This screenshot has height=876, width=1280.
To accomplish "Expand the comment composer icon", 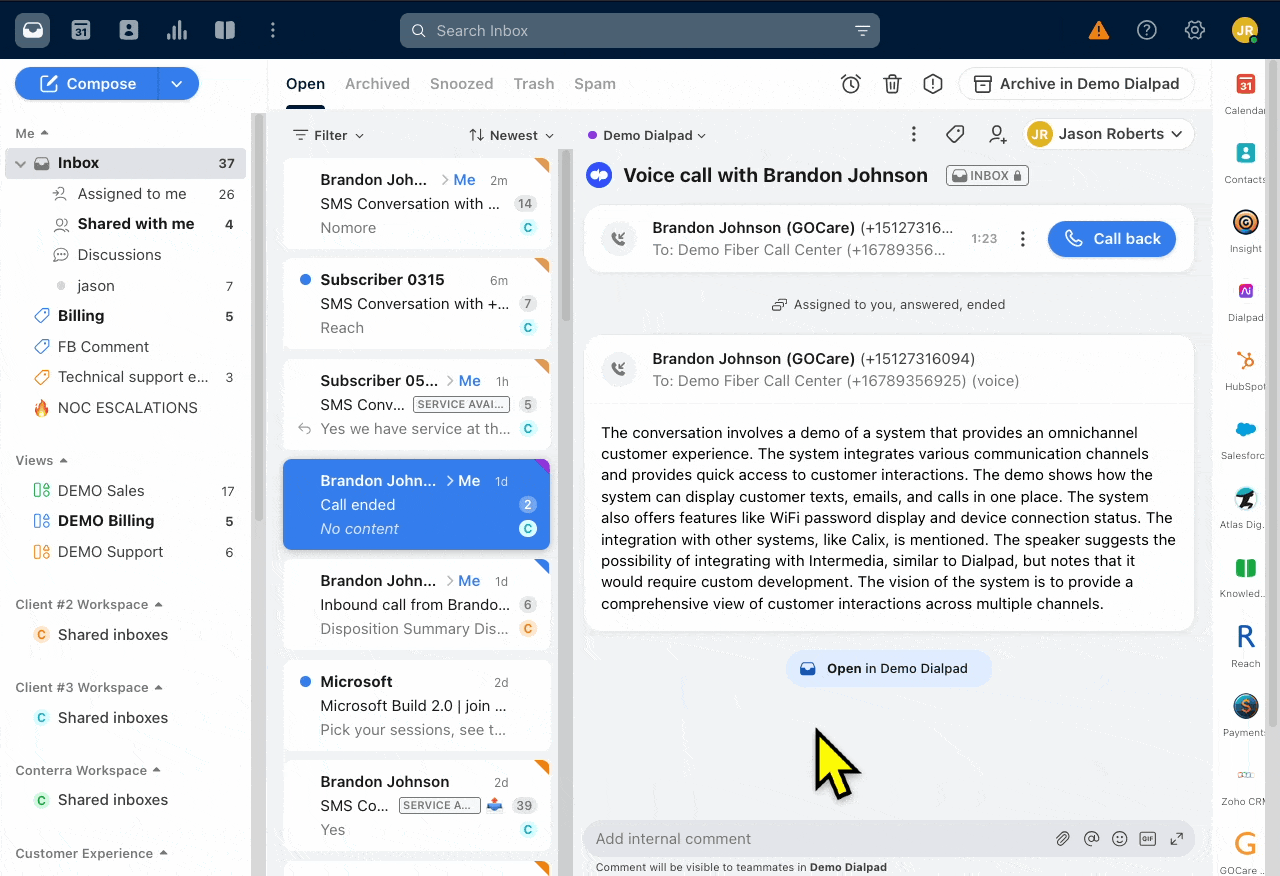I will (1177, 839).
